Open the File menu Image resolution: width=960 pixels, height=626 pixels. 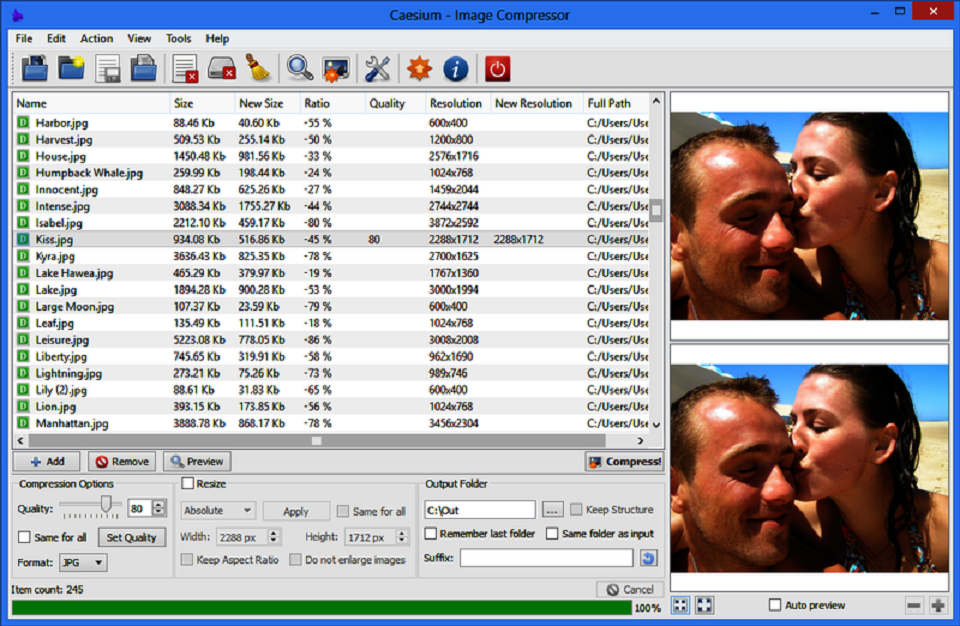pos(24,39)
